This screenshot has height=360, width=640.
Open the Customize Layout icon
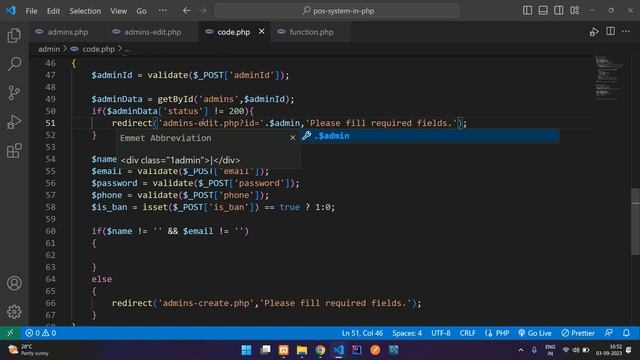click(575, 11)
